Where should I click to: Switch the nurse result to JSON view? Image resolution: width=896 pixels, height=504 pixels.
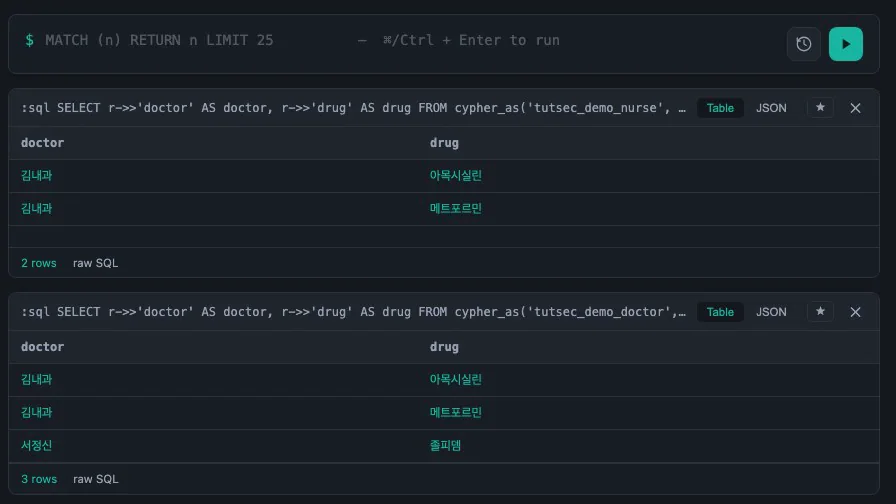pos(771,108)
